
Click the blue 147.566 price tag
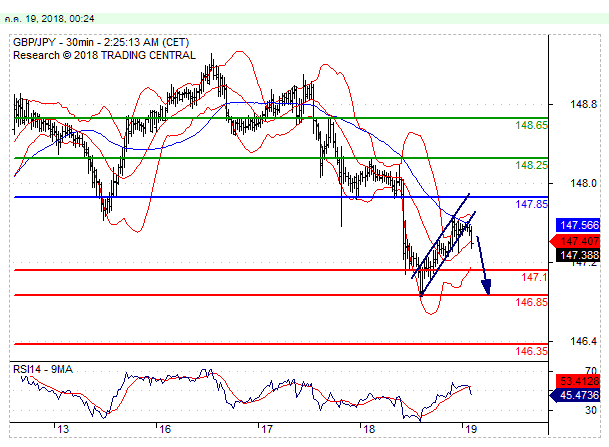coord(578,225)
